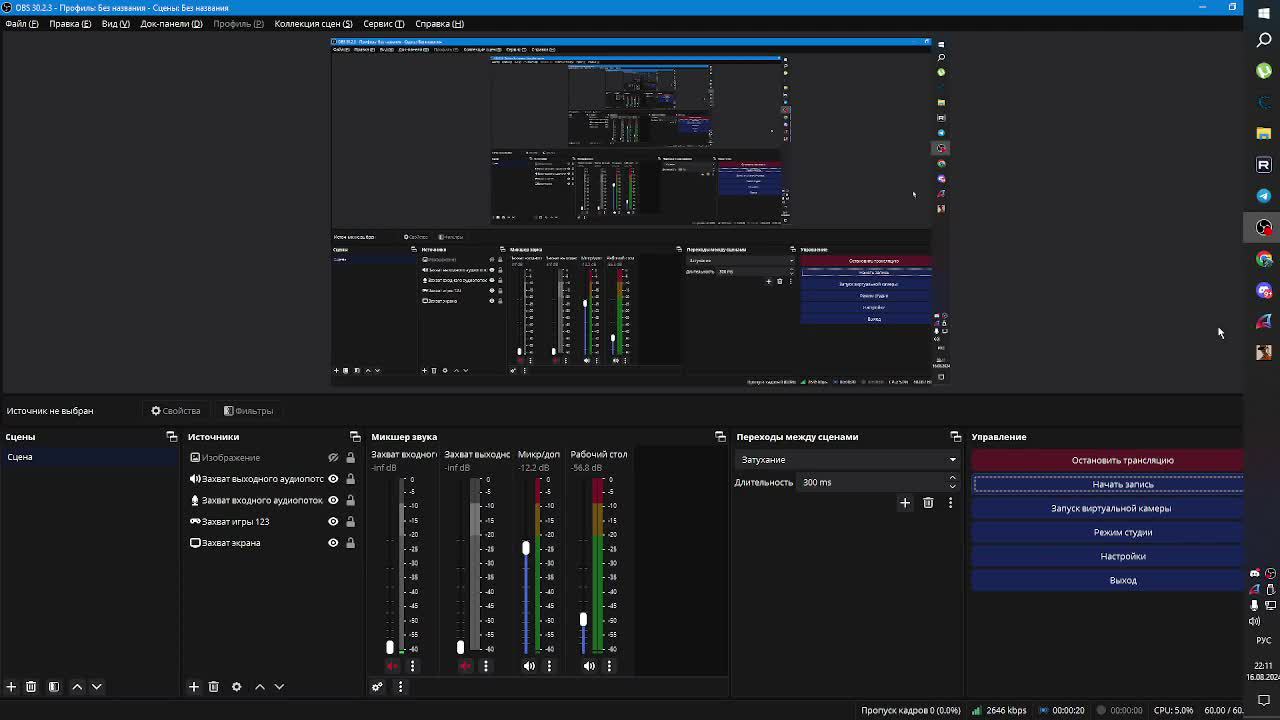Open the Затухание transition dropdown
Viewport: 1280px width, 720px height.
pyautogui.click(x=848, y=460)
